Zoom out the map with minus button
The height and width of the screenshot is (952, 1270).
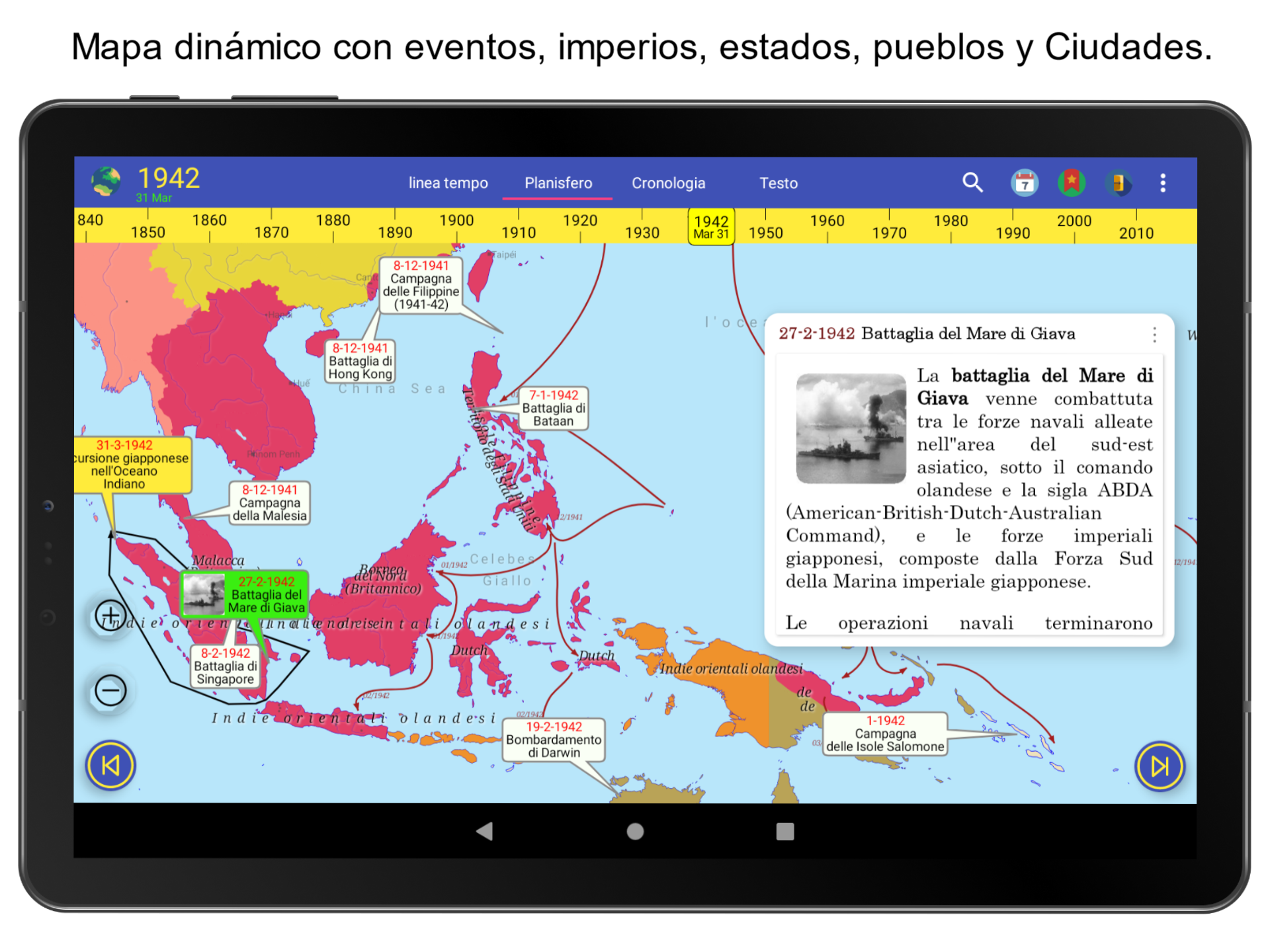pyautogui.click(x=110, y=691)
